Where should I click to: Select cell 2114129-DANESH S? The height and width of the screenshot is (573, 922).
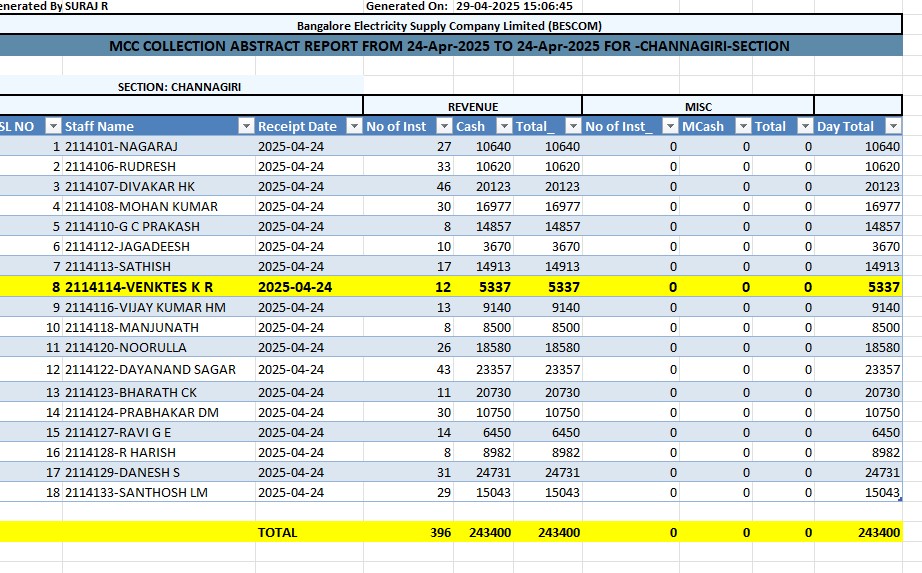pyautogui.click(x=159, y=472)
